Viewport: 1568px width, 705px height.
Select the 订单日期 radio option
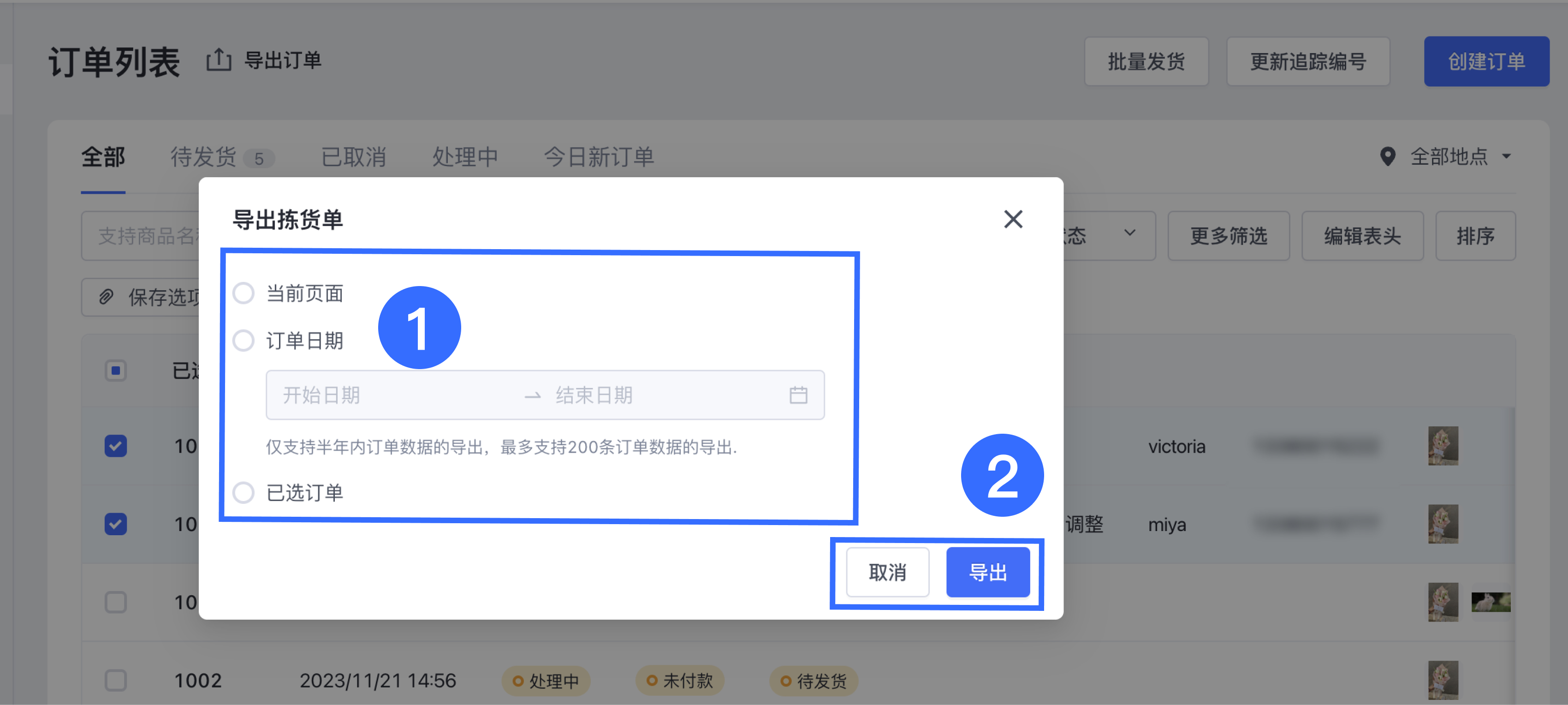click(244, 341)
